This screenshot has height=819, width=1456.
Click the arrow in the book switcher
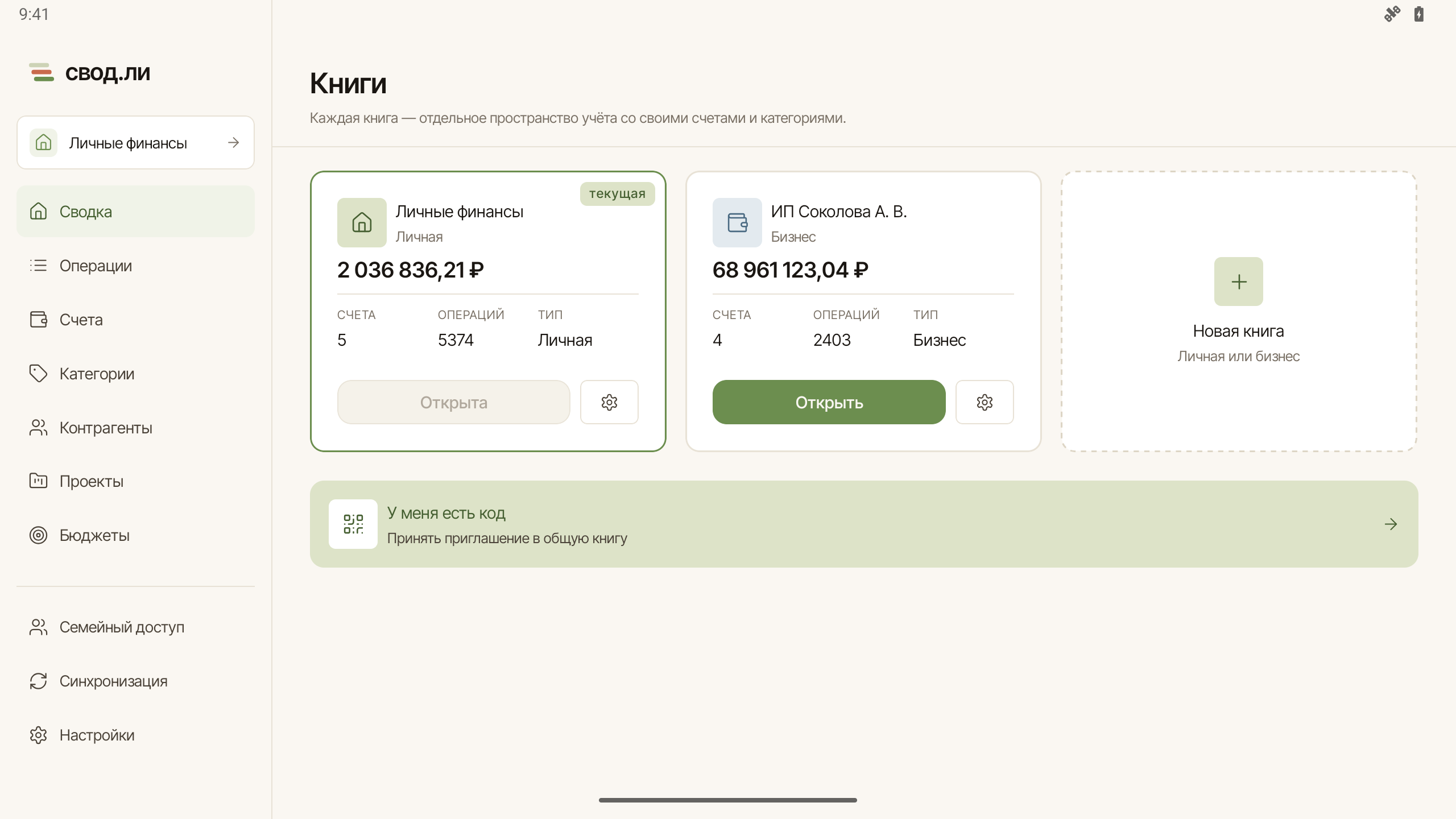[233, 143]
